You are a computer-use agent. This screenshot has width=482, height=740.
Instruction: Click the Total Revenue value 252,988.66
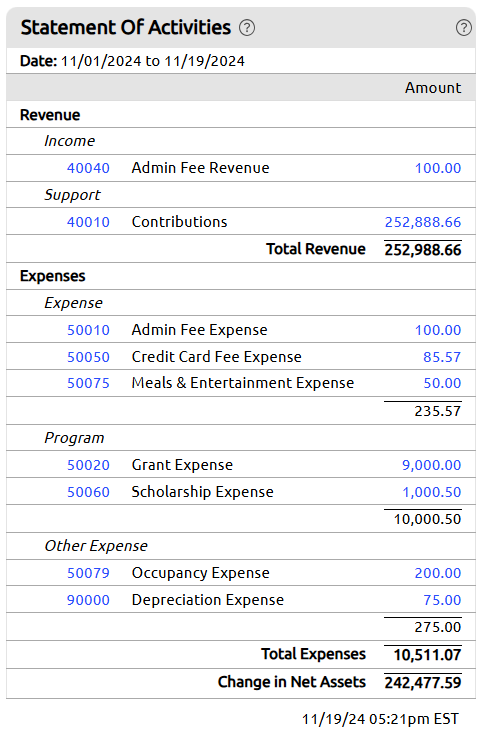pos(423,250)
